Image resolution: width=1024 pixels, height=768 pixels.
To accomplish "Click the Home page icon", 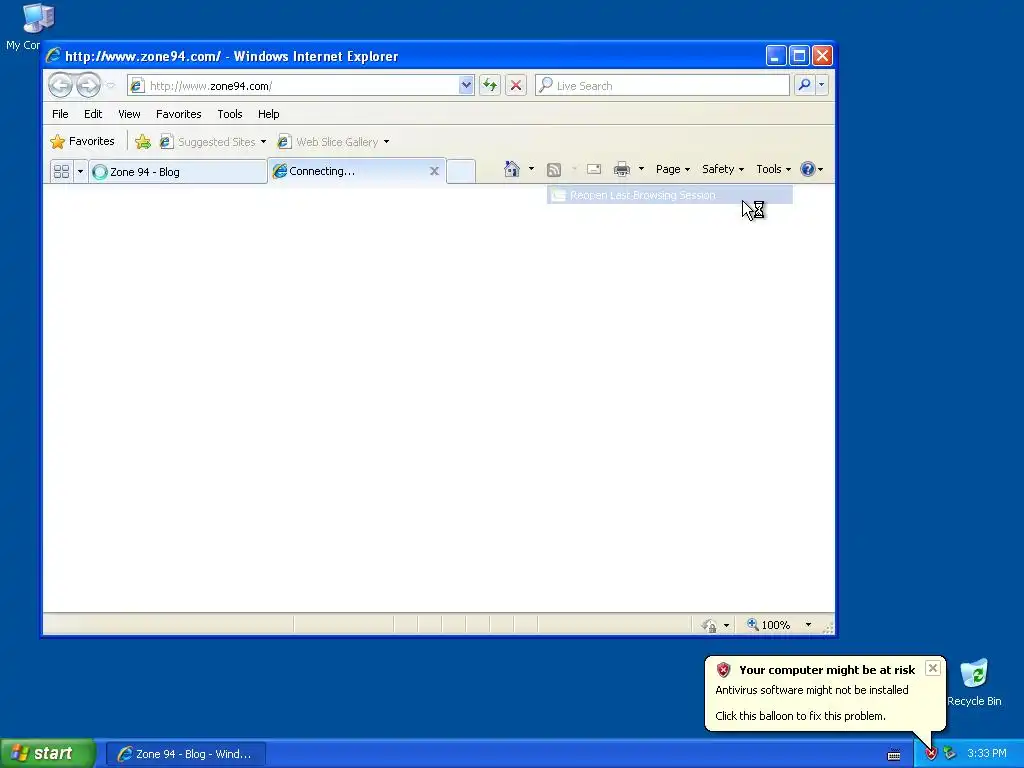I will 512,169.
